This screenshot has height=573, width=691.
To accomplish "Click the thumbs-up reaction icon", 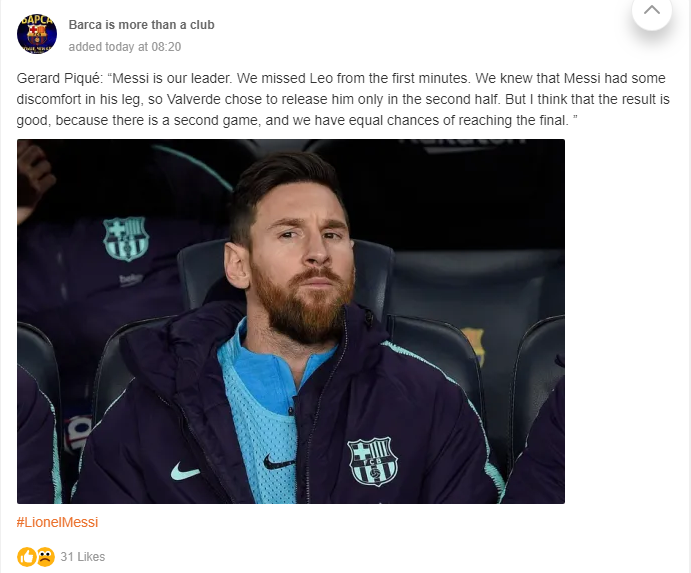I will (27, 556).
